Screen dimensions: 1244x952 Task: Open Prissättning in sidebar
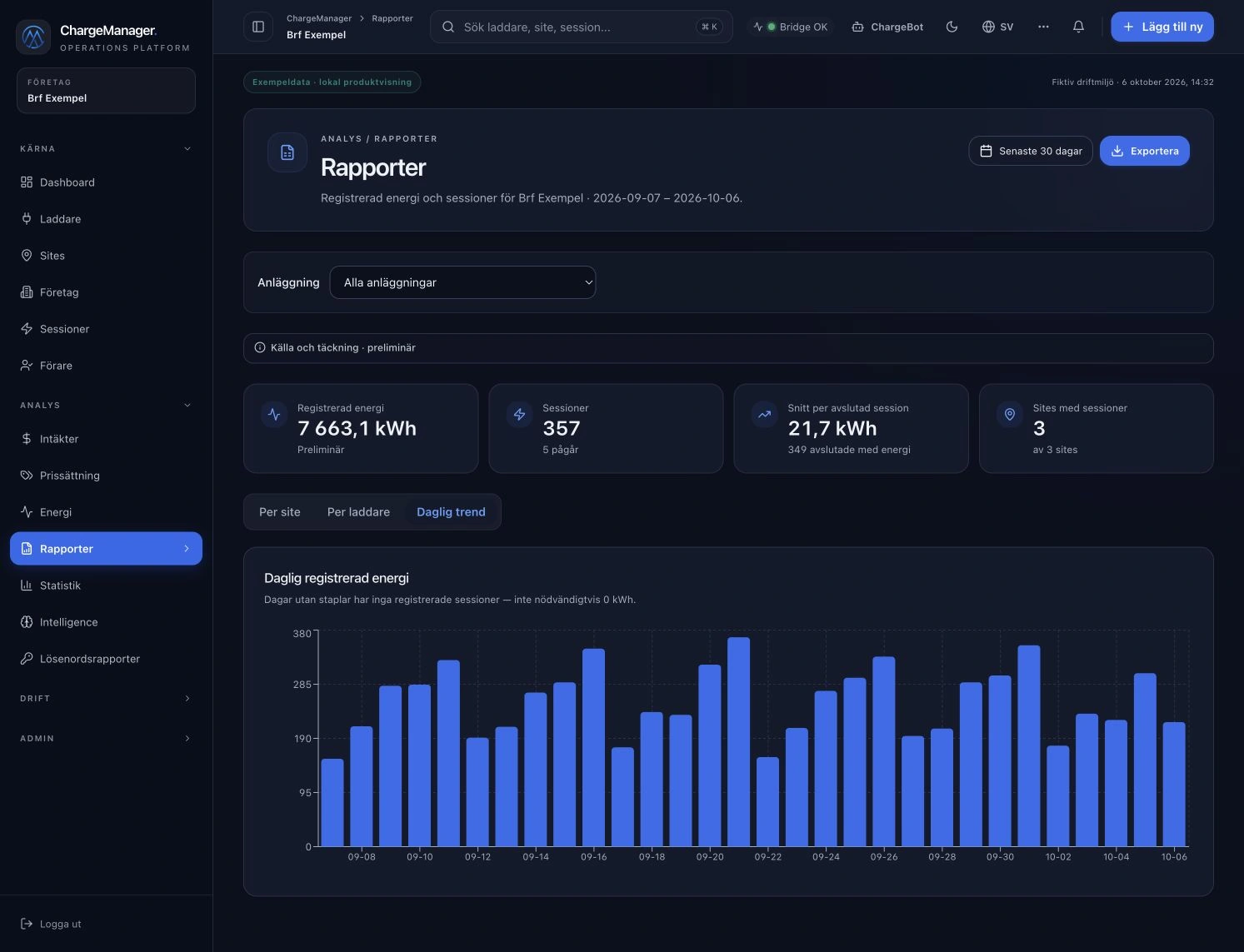click(x=106, y=476)
